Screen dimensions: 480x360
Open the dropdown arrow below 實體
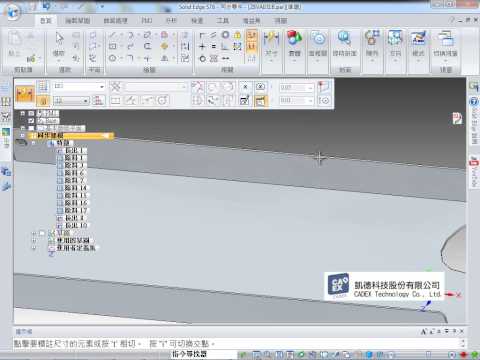(x=295, y=61)
